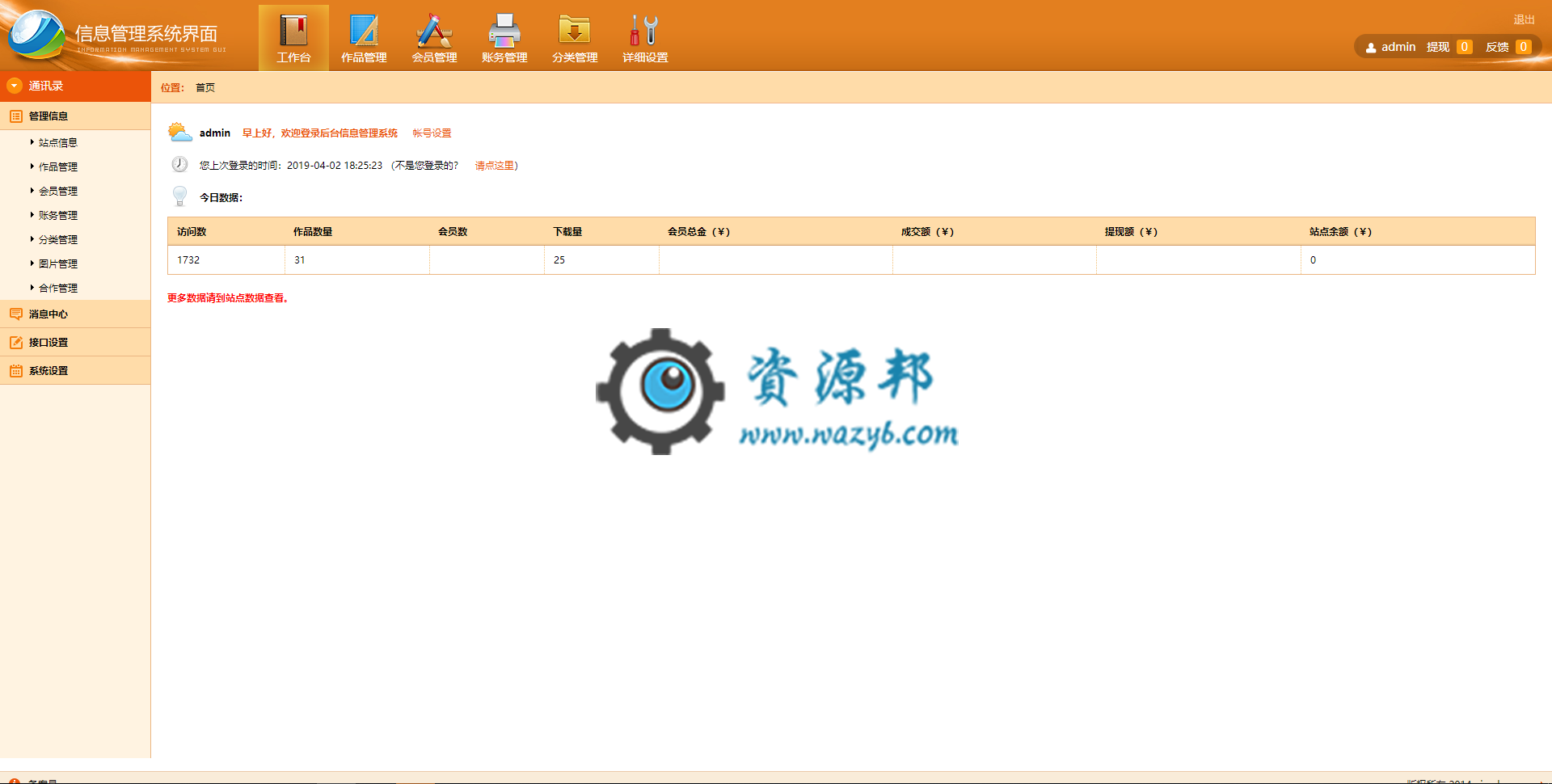Click the 今日数据 label
Viewport: 1552px width, 784px height.
221,198
